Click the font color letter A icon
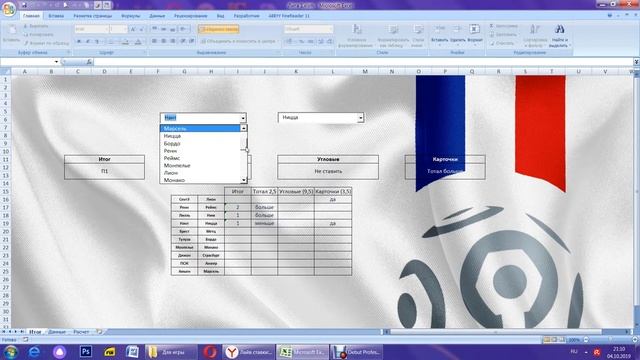This screenshot has height=360, width=640. [x=138, y=41]
